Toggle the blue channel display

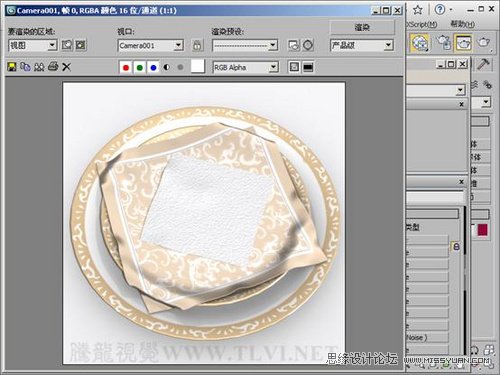coord(153,67)
